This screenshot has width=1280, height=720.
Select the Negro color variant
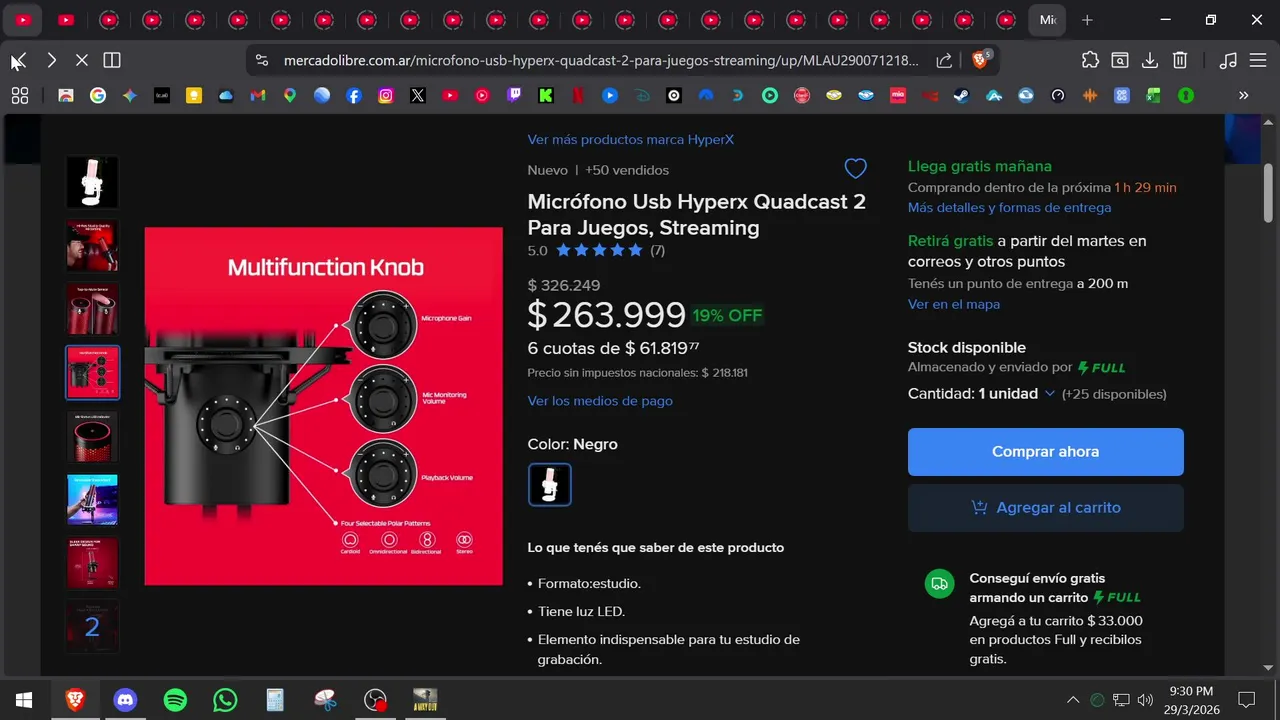(549, 484)
